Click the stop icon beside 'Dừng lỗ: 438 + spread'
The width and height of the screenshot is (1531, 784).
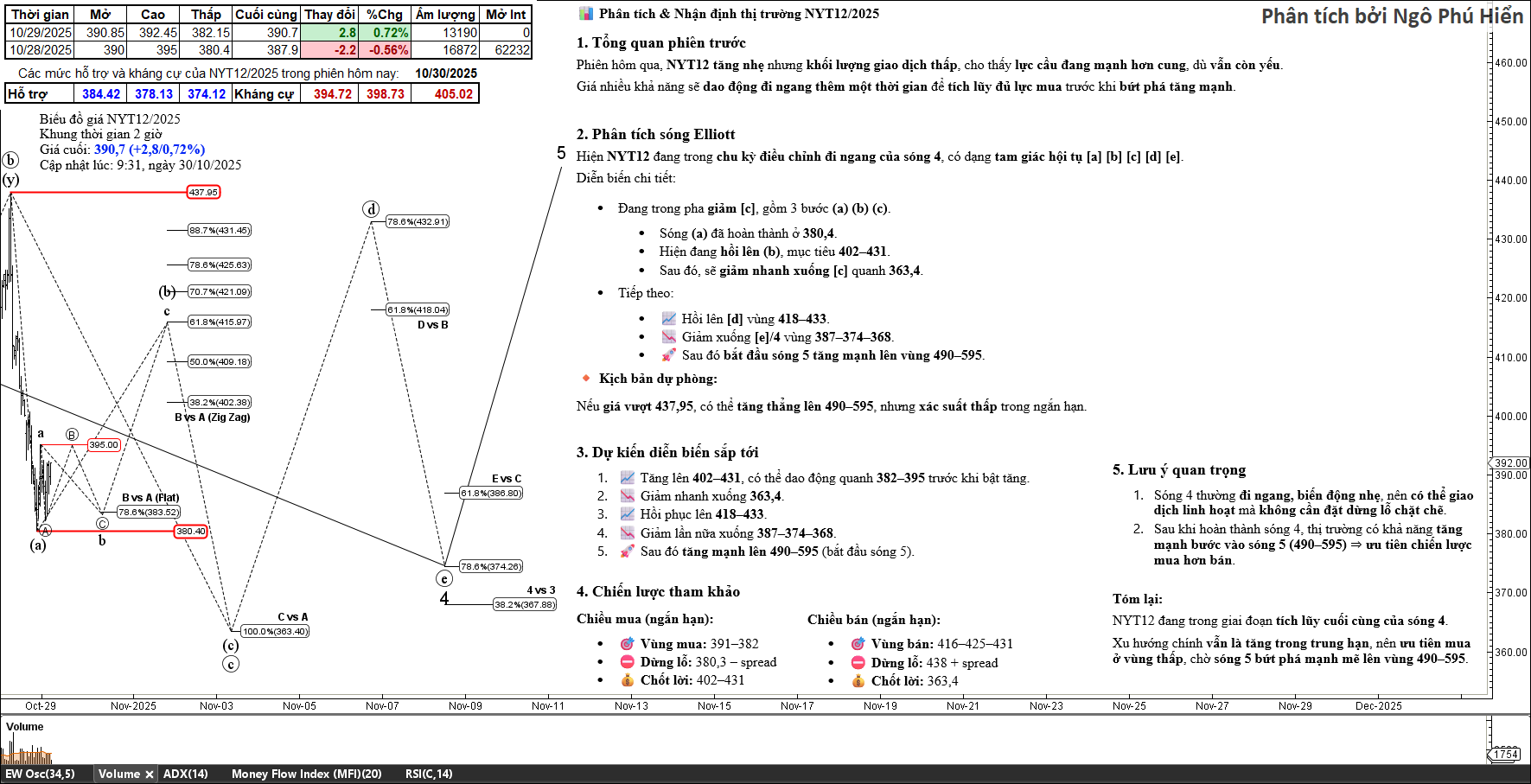pyautogui.click(x=858, y=663)
